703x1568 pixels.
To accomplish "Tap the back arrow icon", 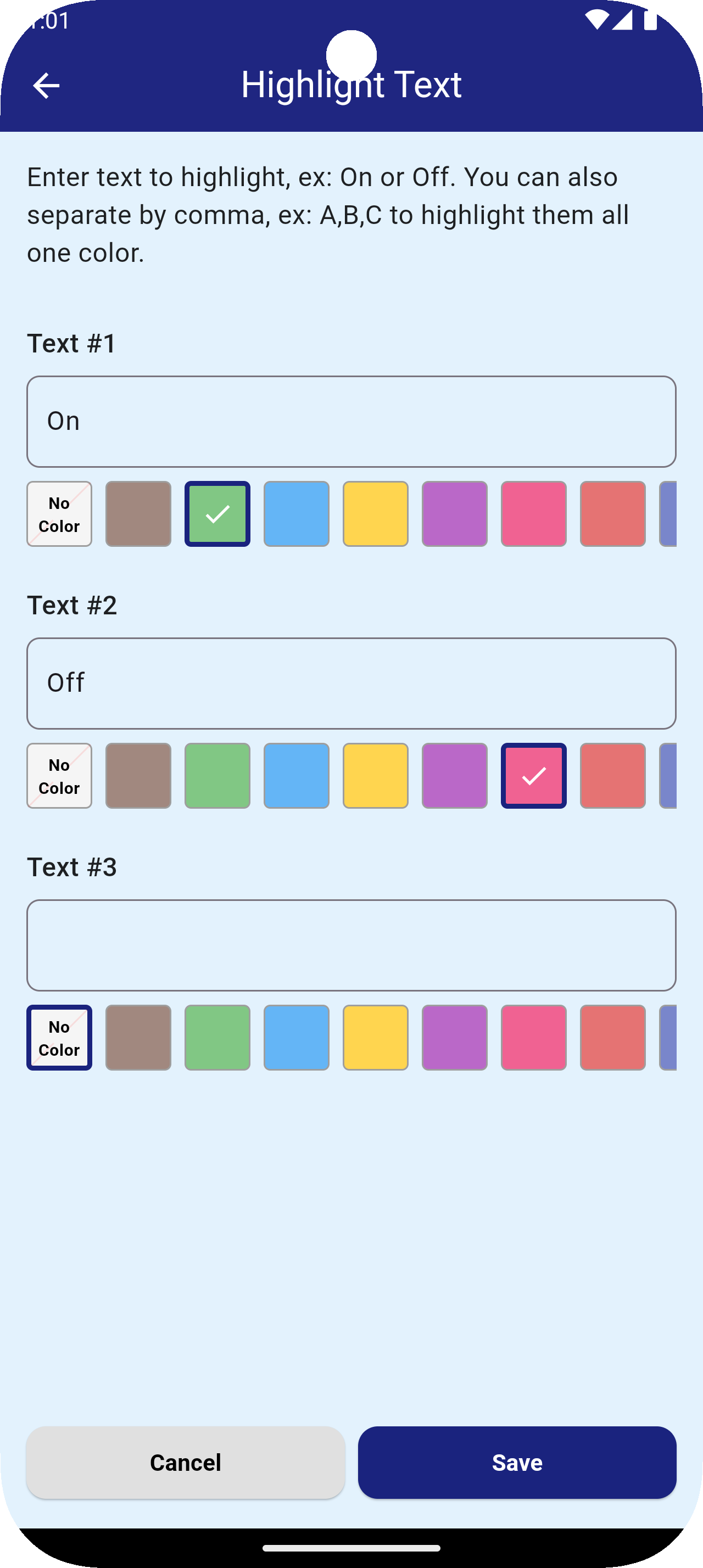I will [x=46, y=85].
